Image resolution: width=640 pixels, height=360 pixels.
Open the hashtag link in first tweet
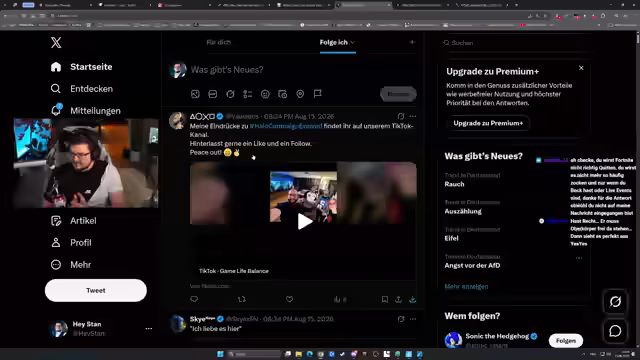[286, 126]
